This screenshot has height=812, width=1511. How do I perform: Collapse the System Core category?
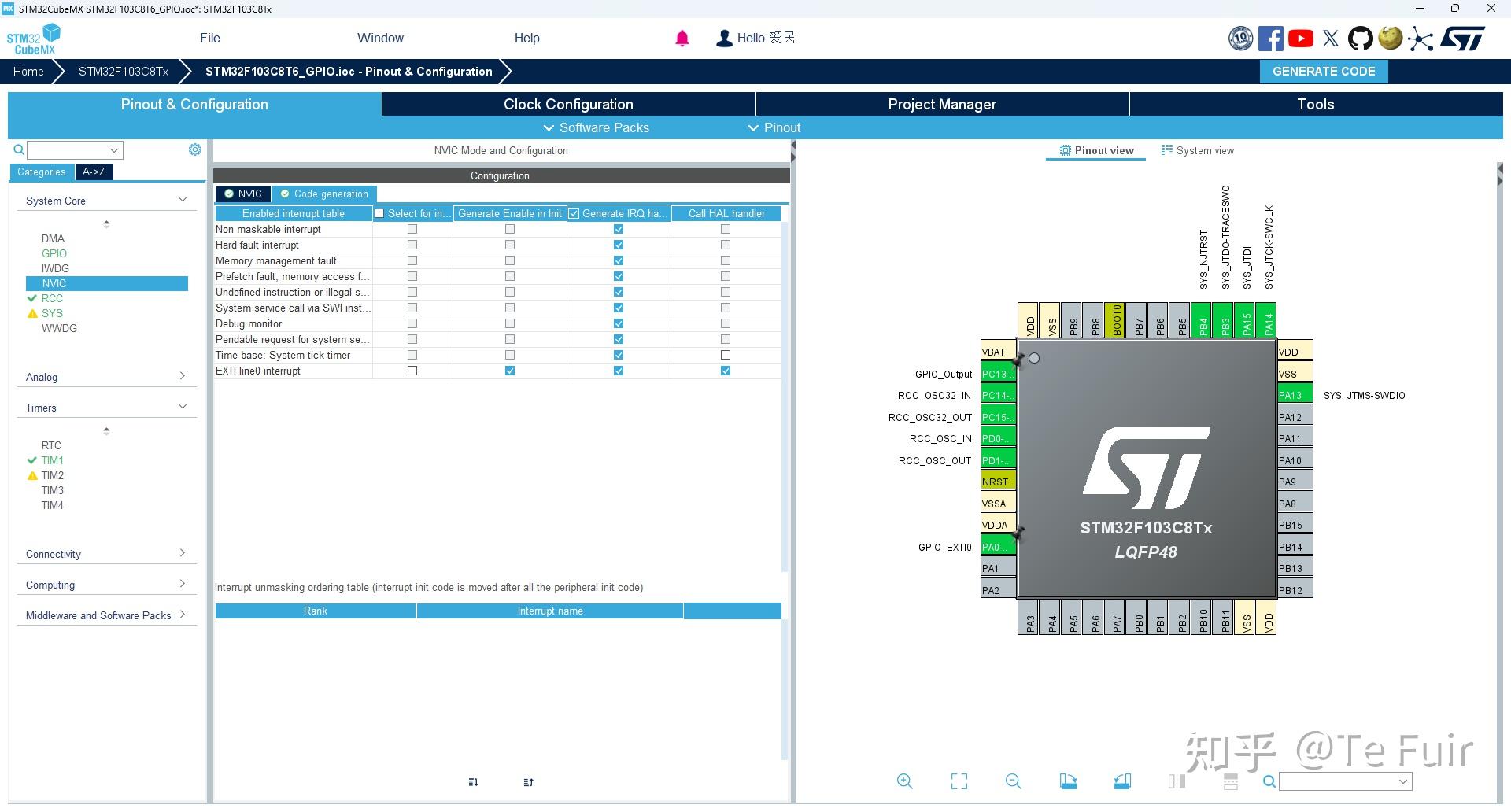[182, 200]
